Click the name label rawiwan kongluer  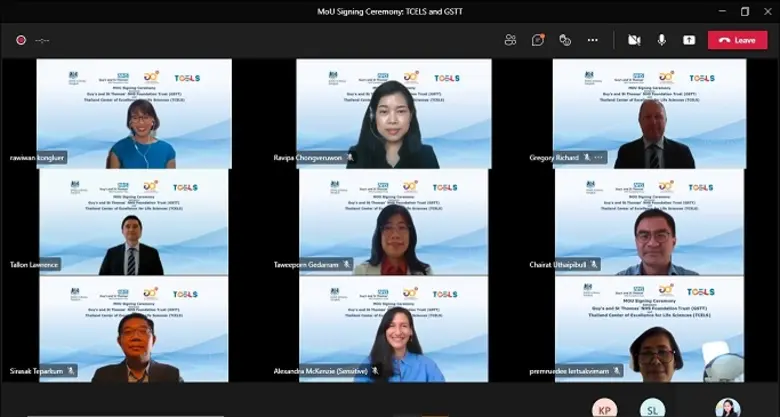tap(37, 158)
